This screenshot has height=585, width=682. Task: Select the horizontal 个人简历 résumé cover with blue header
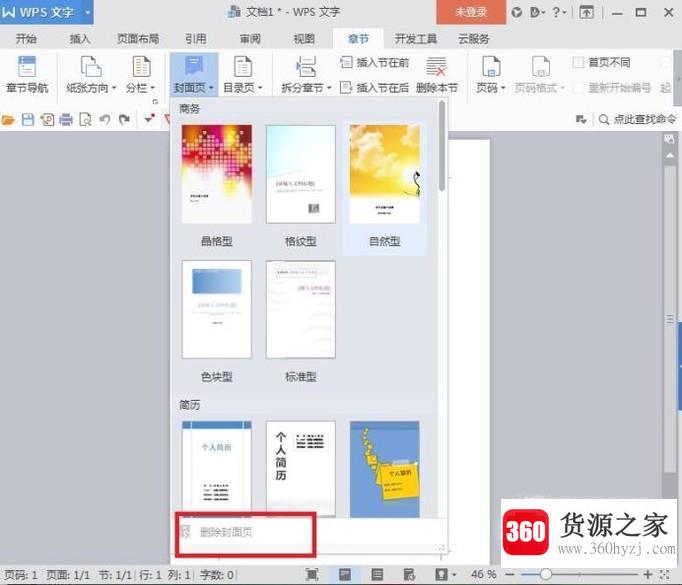click(217, 468)
